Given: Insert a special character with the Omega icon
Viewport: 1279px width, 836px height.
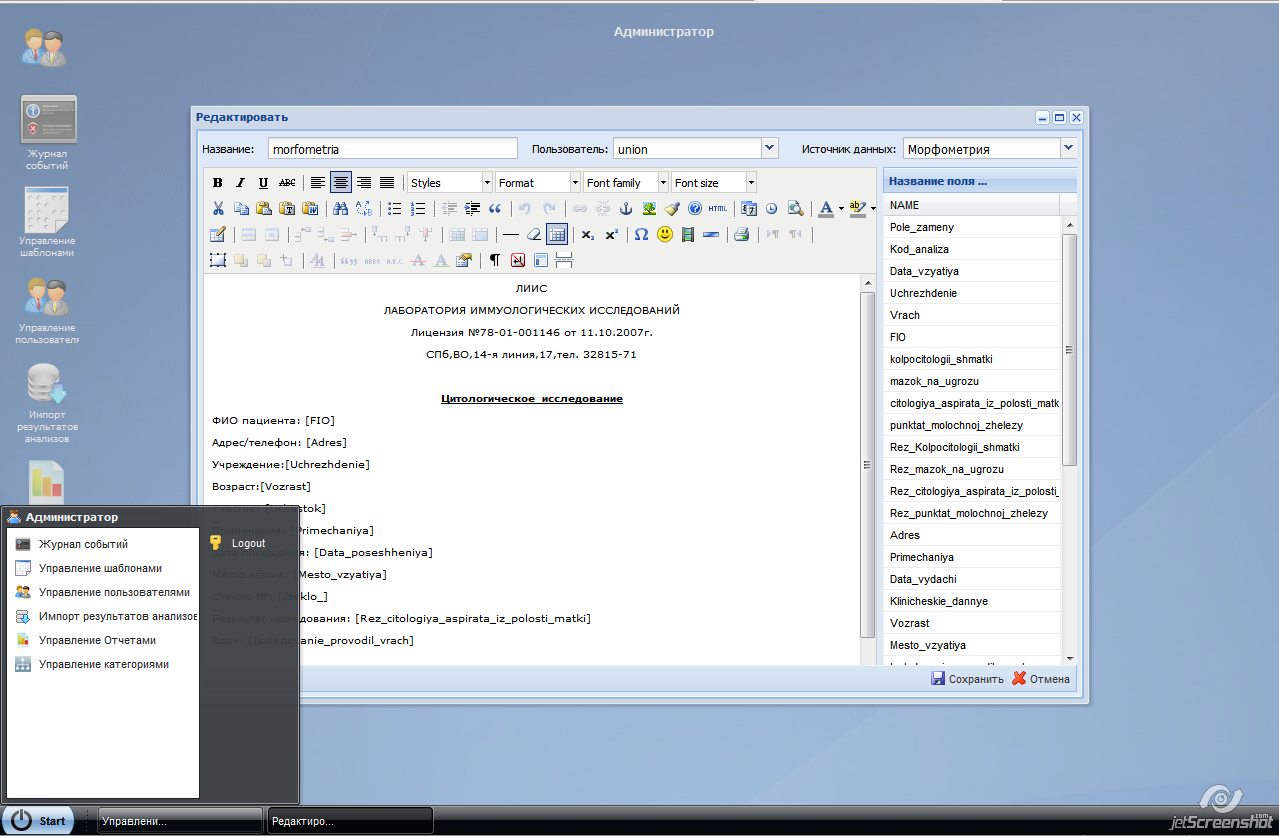Looking at the screenshot, I should (x=641, y=235).
